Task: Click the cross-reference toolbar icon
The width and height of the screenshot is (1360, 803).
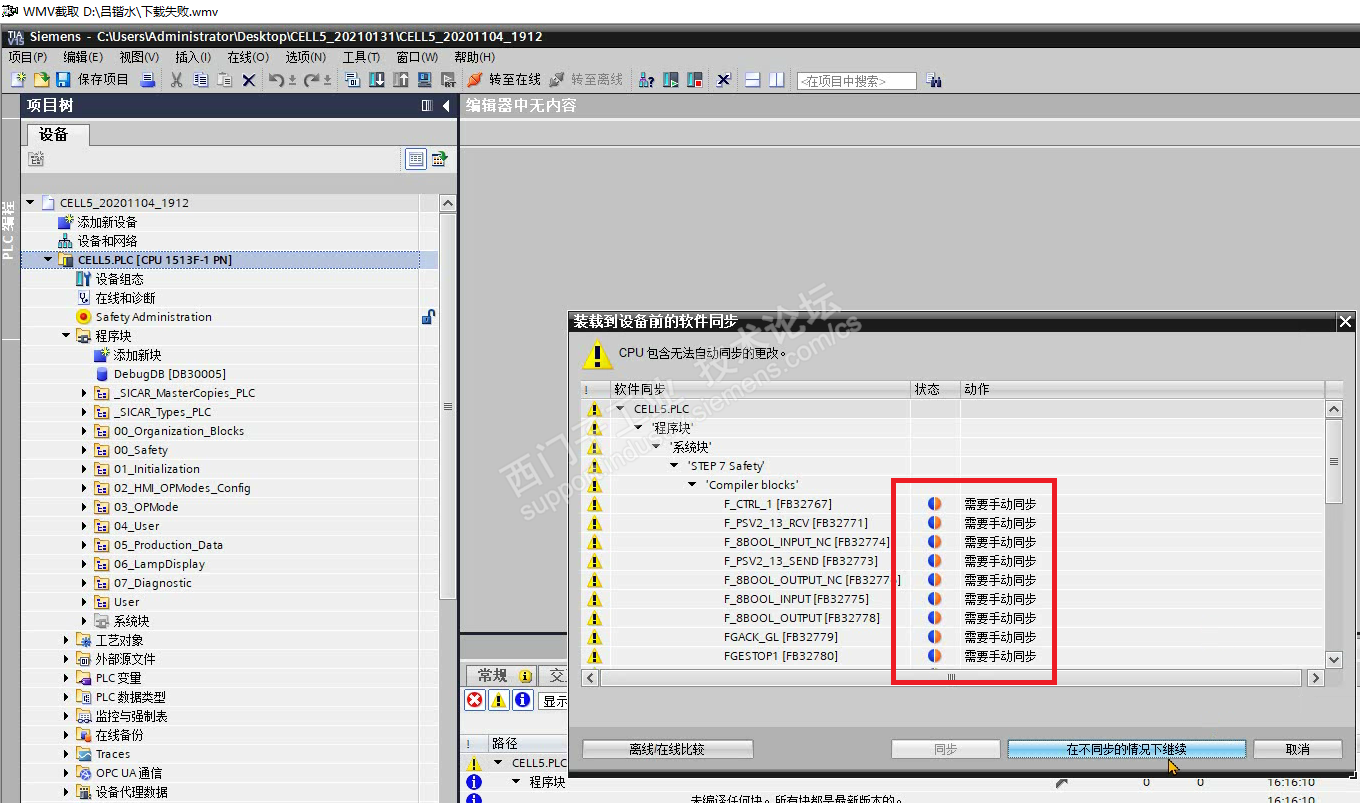Action: [x=724, y=80]
